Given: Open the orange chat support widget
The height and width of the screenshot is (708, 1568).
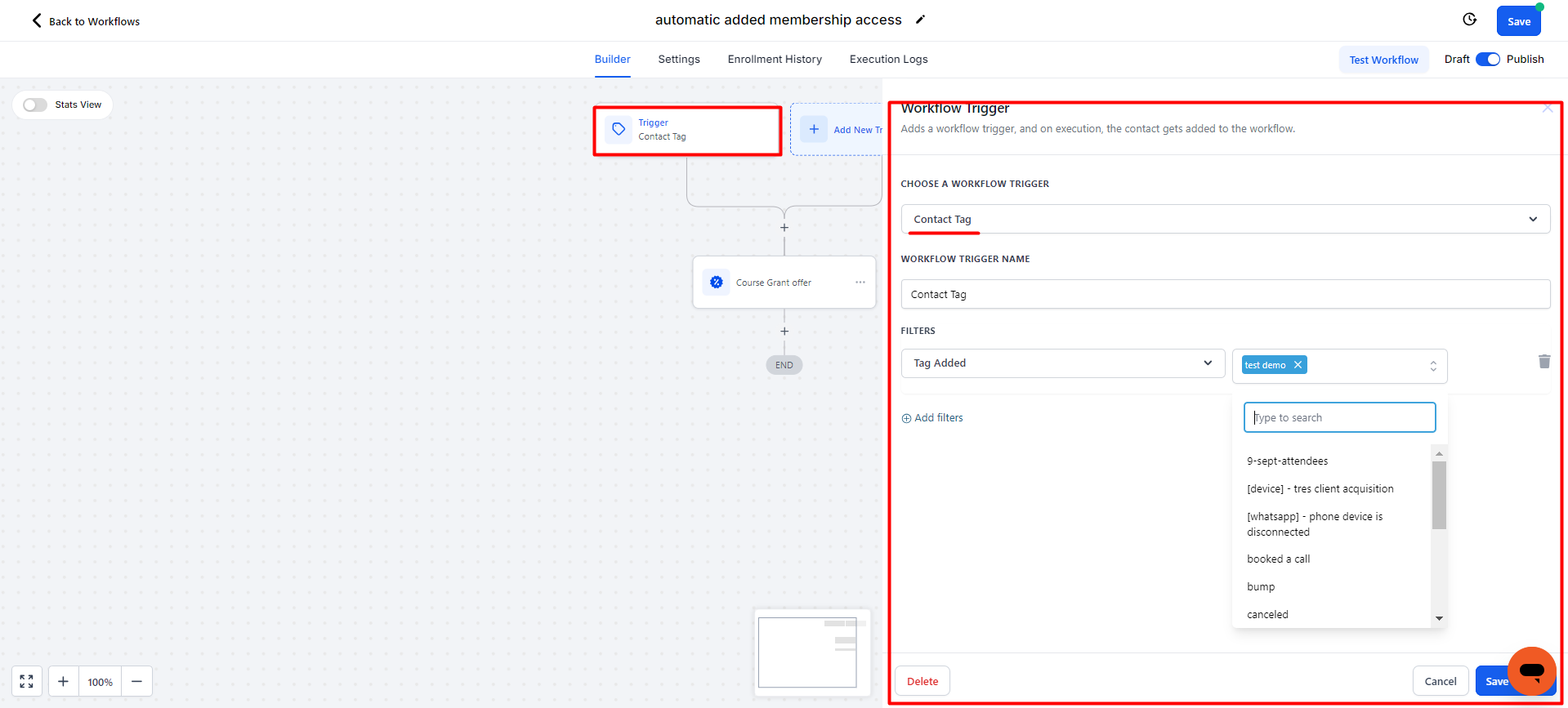Looking at the screenshot, I should pyautogui.click(x=1531, y=670).
